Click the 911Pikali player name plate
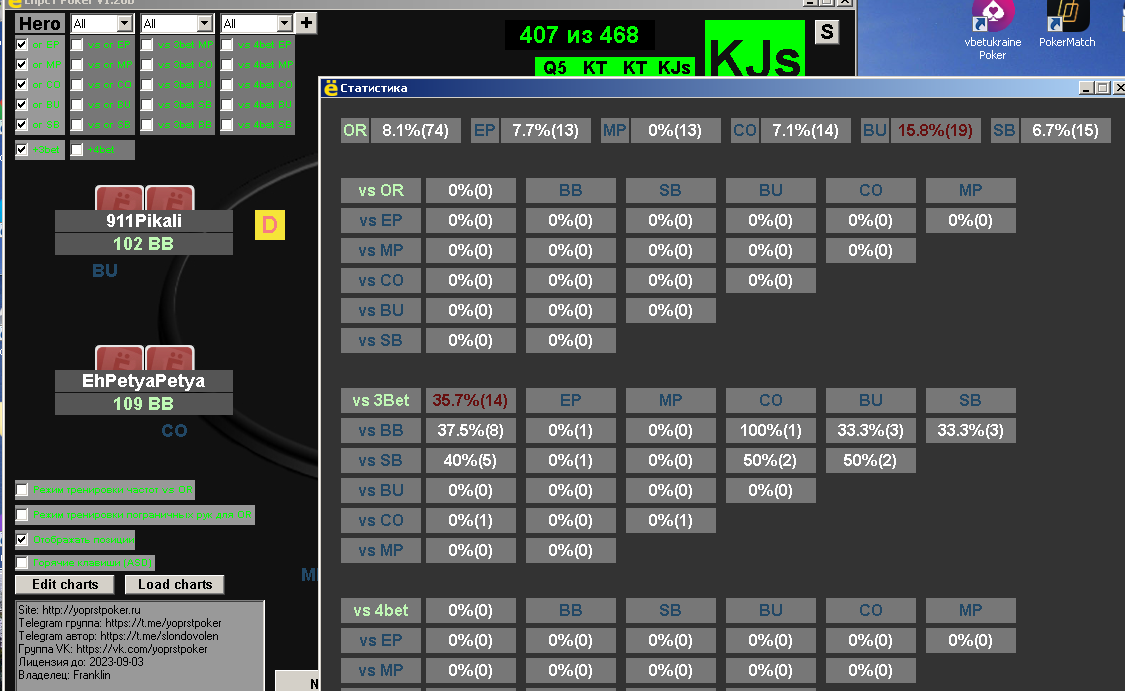 point(143,221)
